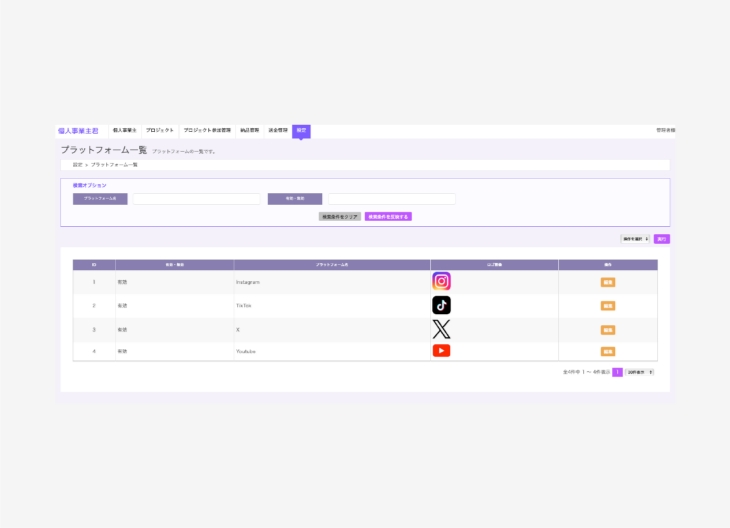Image resolution: width=730 pixels, height=528 pixels.
Task: Open the プロジェクト navigation tab
Action: point(160,130)
